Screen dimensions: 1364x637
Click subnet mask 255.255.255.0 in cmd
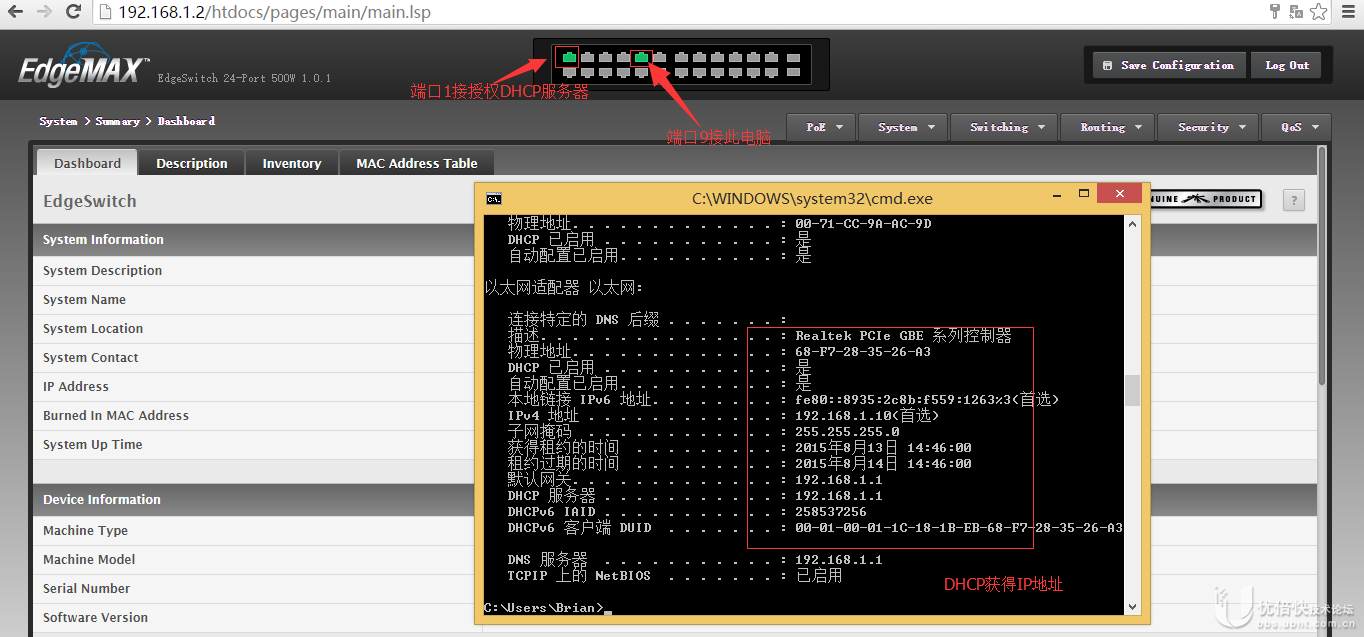(847, 431)
